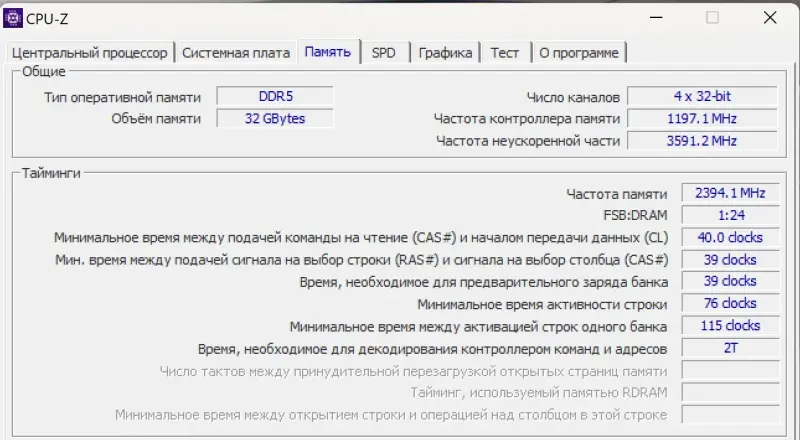Click the label Частота неускоренной части
This screenshot has width=800, height=440.
click(528, 141)
